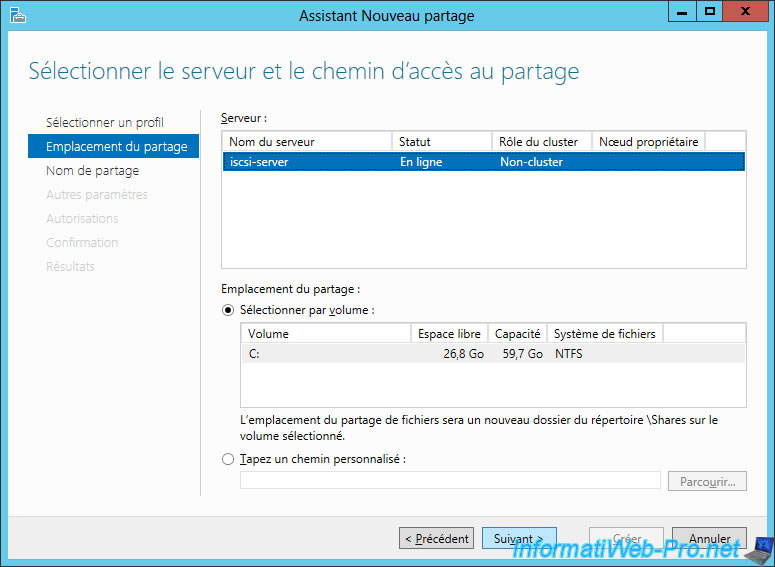
Task: Select the 'Sélectionner par volume' radio button
Action: (x=227, y=310)
